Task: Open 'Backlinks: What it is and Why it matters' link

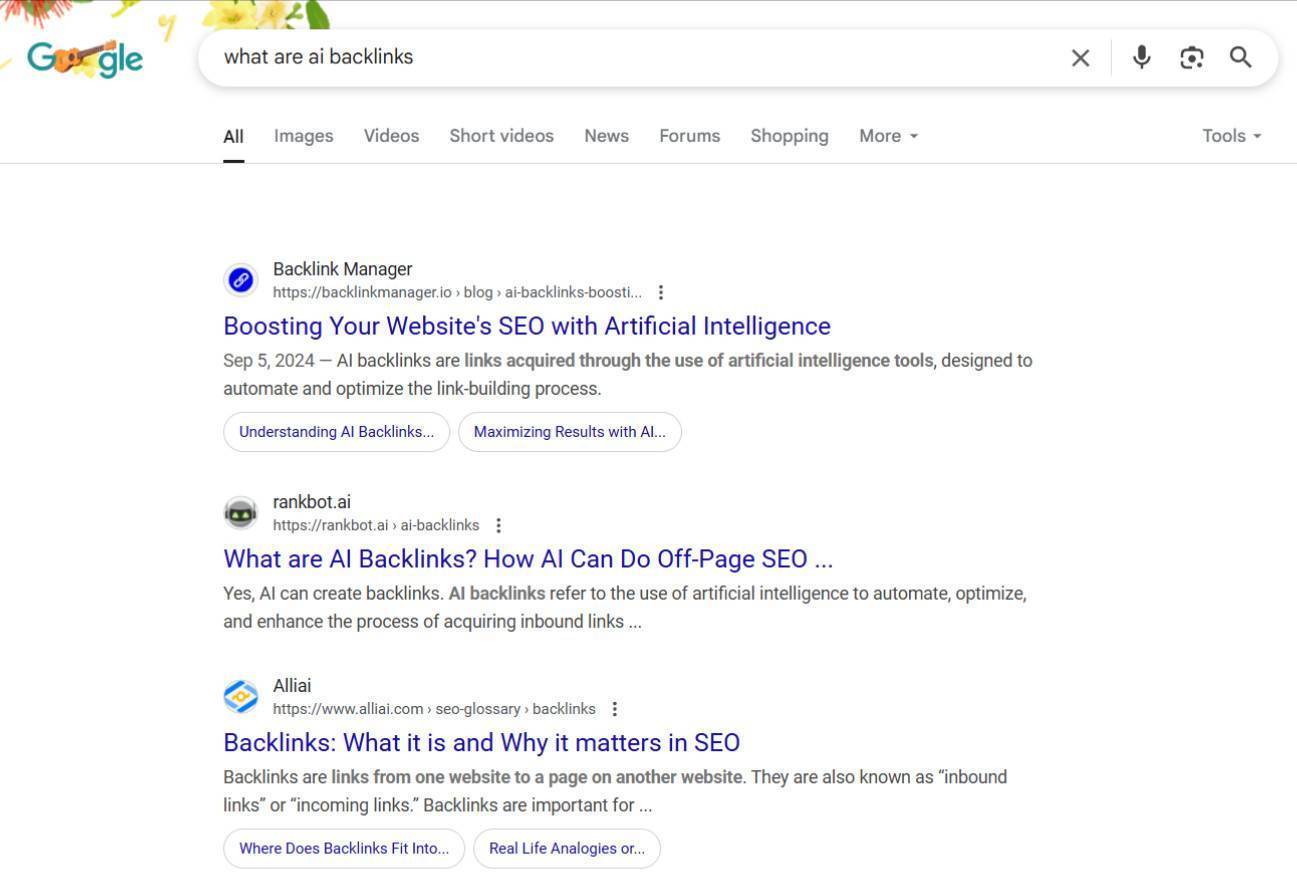Action: pos(481,743)
